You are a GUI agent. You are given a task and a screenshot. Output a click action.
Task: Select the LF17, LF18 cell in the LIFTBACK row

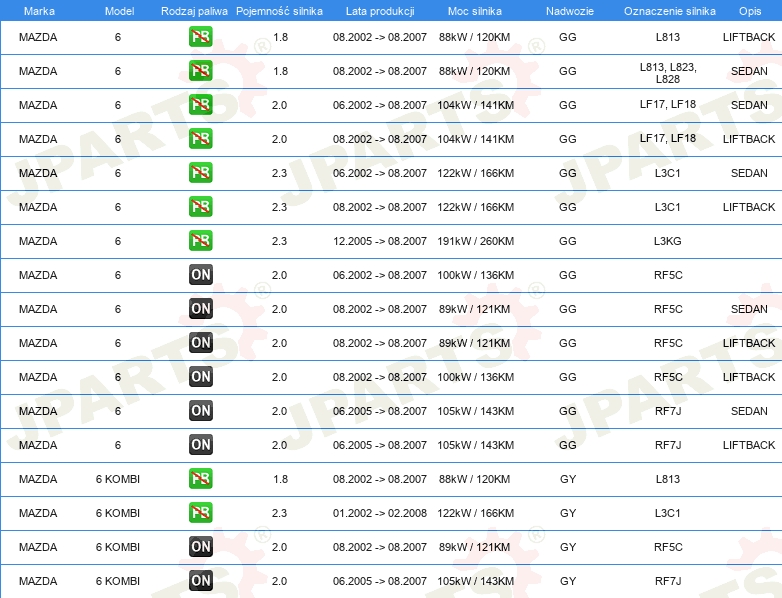click(668, 138)
